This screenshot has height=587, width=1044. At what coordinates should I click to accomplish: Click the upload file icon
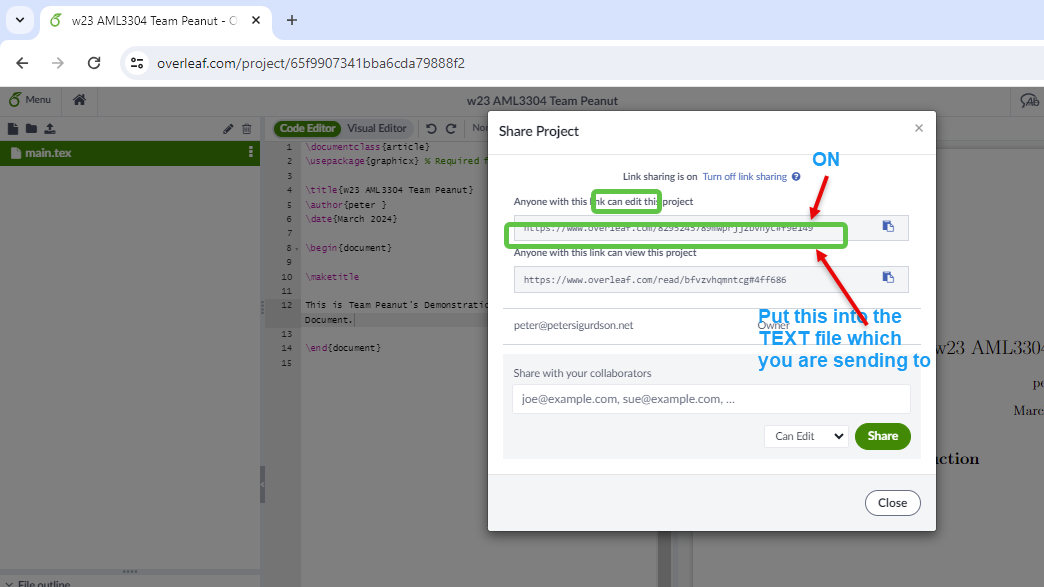[50, 128]
